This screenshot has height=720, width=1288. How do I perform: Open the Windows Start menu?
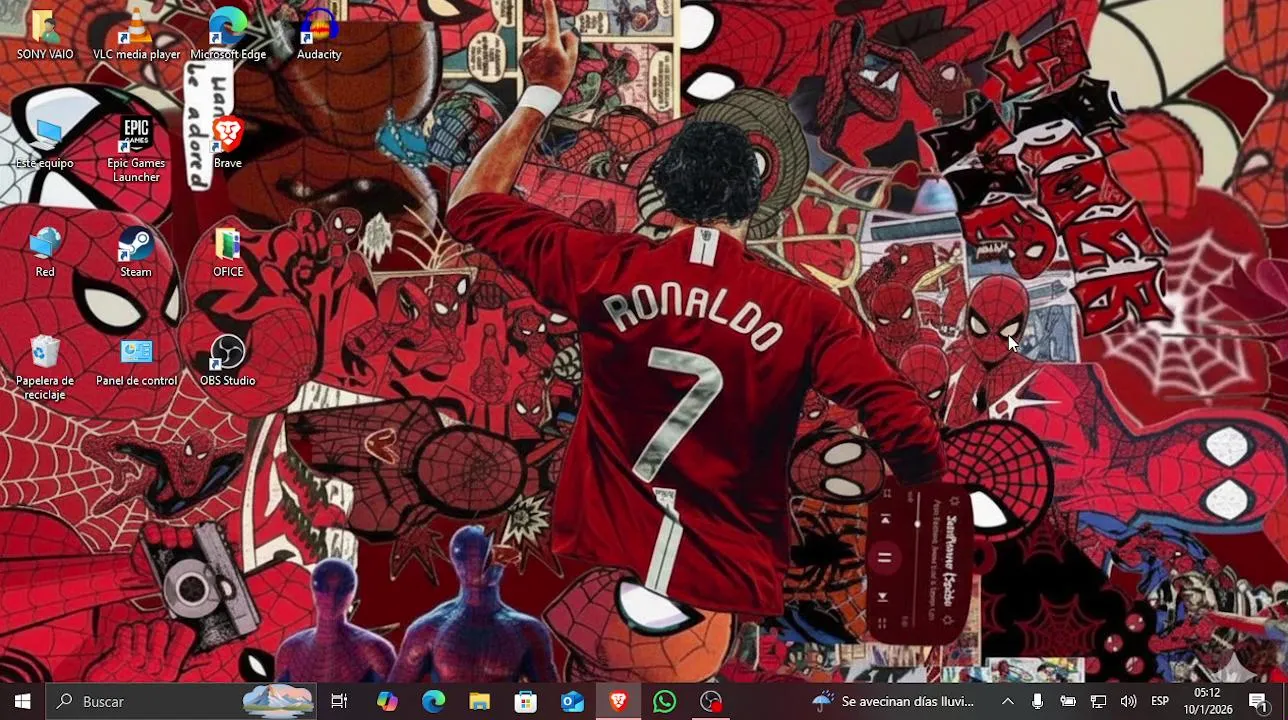tap(22, 701)
